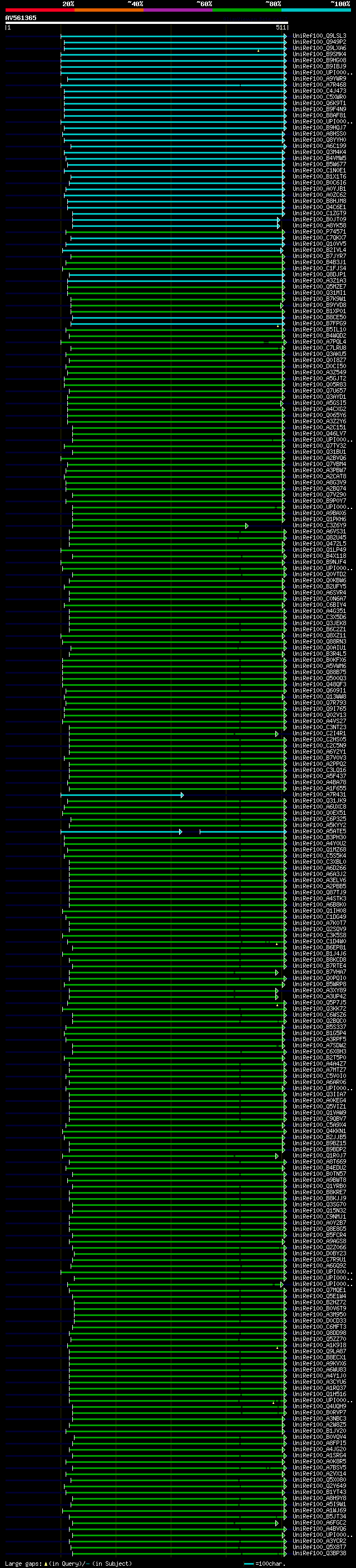Click the UniRef100_Q1MZ68 label
This screenshot has width=356, height=1568.
pyautogui.click(x=319, y=850)
